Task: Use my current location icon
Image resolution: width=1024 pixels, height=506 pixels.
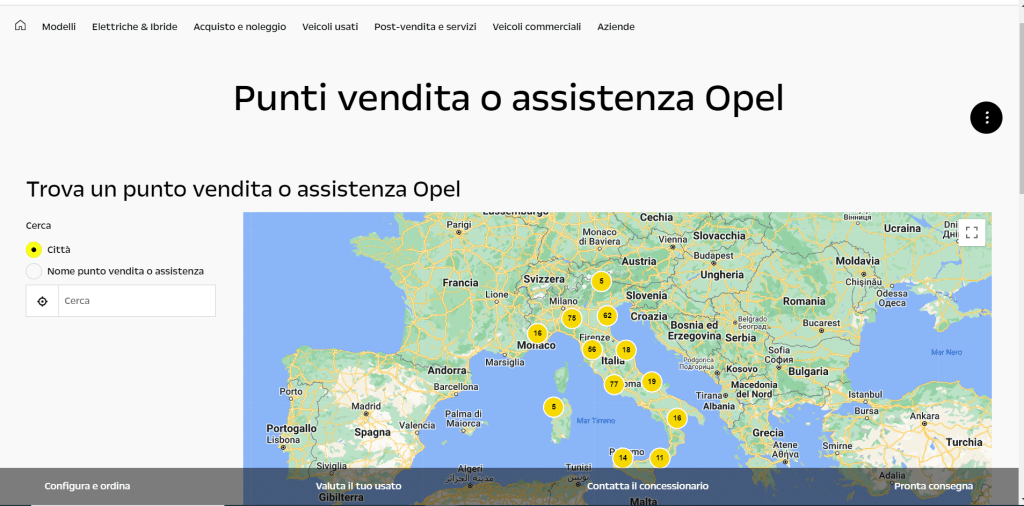Action: tap(42, 301)
